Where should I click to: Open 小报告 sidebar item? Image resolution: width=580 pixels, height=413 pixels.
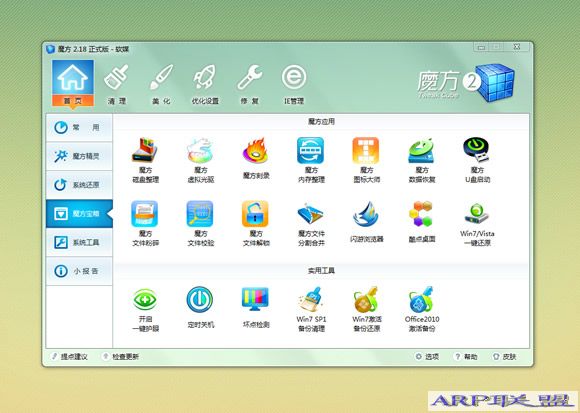79,271
